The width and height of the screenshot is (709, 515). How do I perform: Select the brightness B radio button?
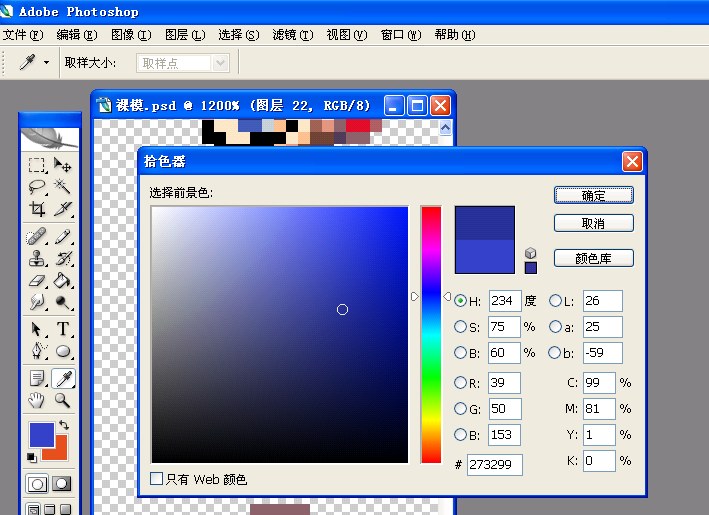coord(460,352)
